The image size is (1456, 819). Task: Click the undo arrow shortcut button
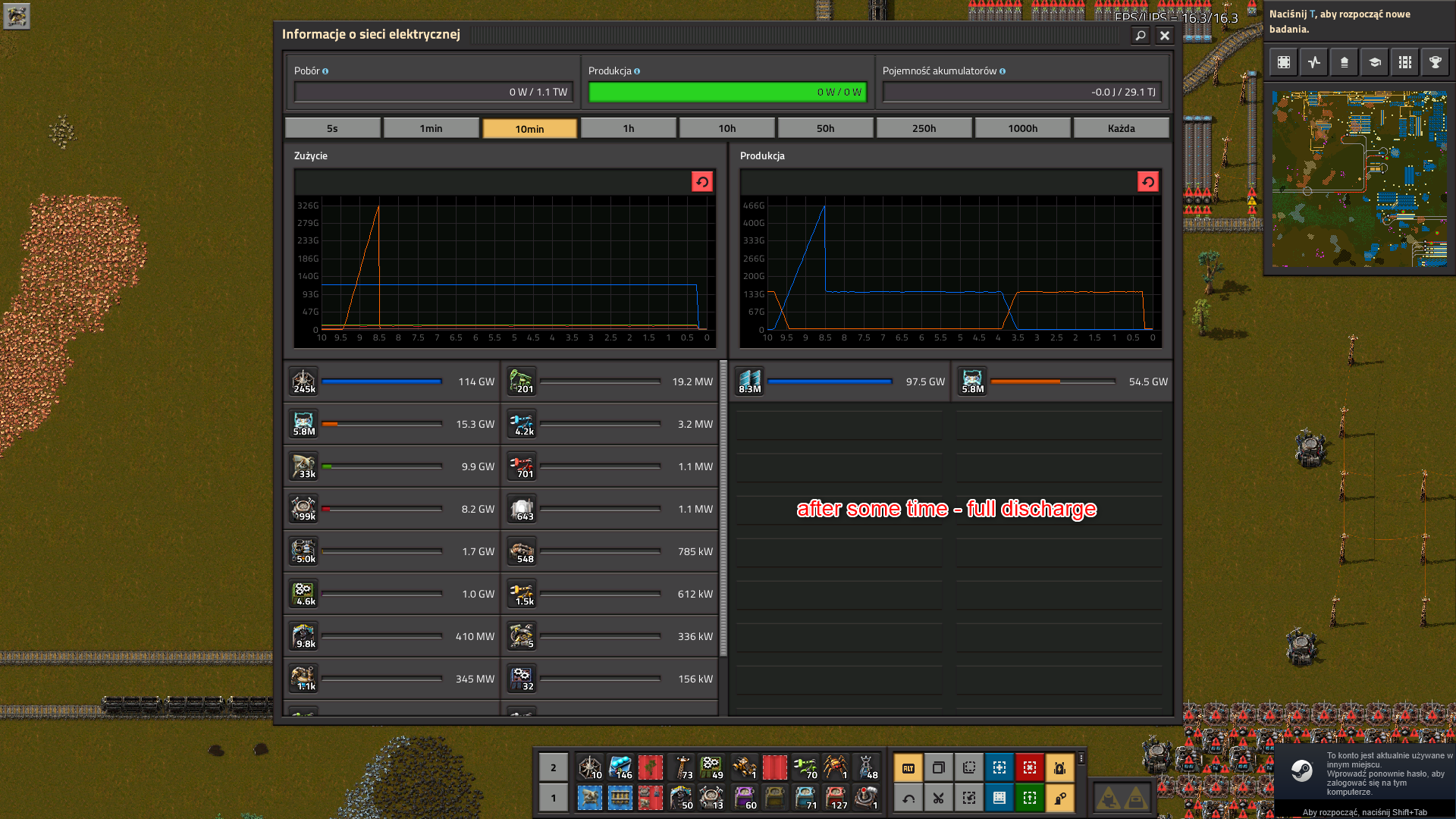pyautogui.click(x=908, y=798)
